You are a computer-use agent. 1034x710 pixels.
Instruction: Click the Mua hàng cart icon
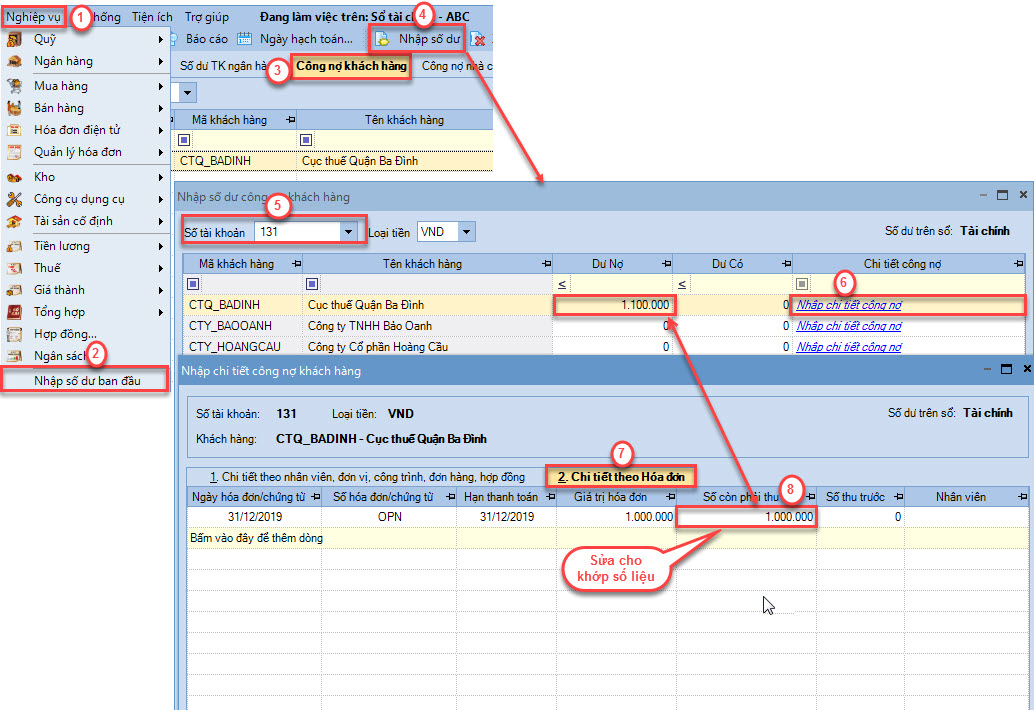coord(14,86)
